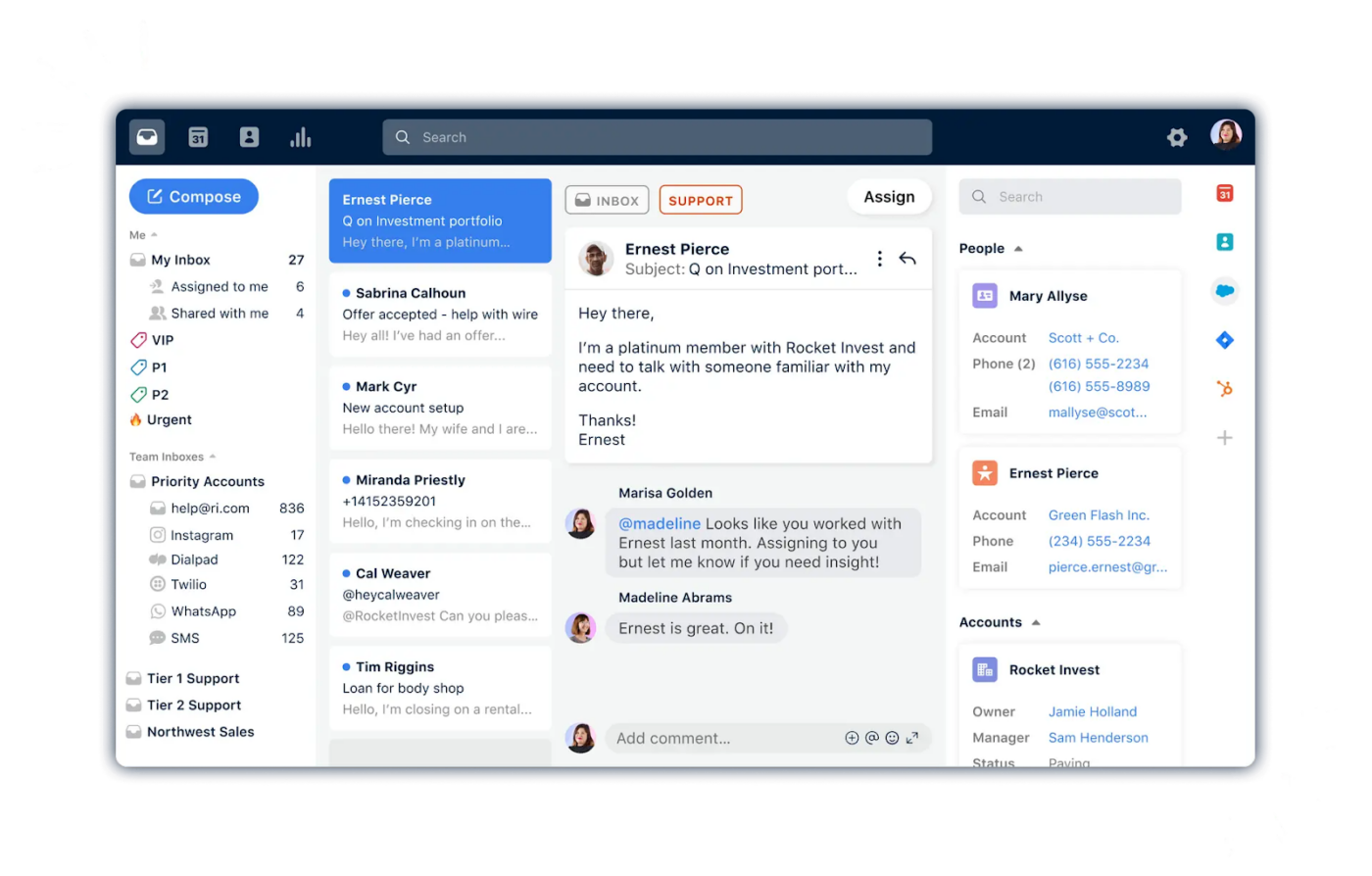1372x876 pixels.
Task: Open Jamie Holland owner link
Action: (1093, 711)
